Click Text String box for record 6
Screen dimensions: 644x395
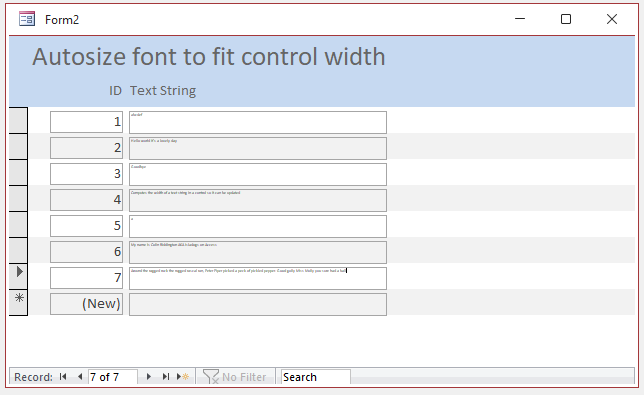tap(258, 252)
